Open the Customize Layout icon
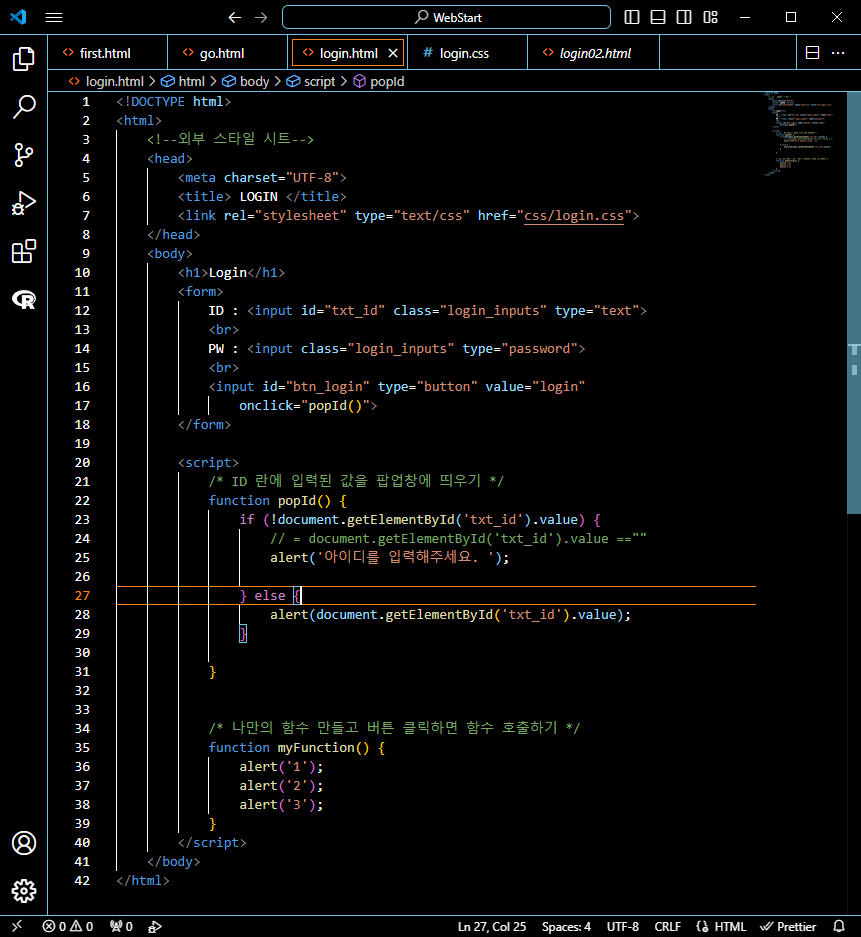Image resolution: width=861 pixels, height=937 pixels. pyautogui.click(x=710, y=17)
